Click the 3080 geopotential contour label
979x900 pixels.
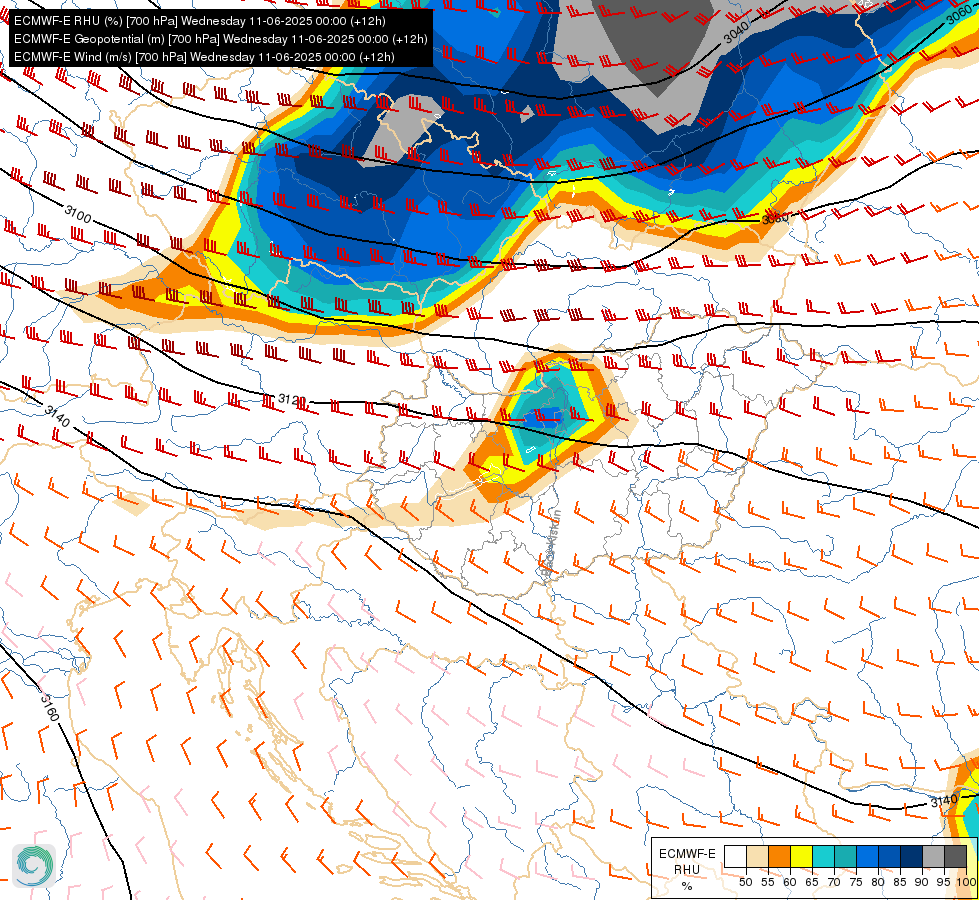[775, 219]
